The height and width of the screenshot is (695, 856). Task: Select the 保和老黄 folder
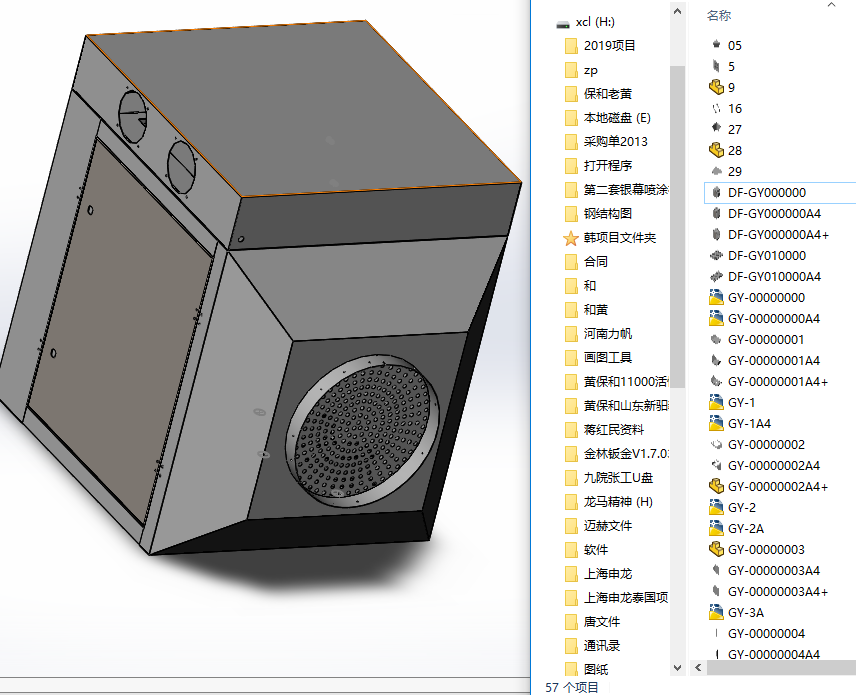coord(608,94)
